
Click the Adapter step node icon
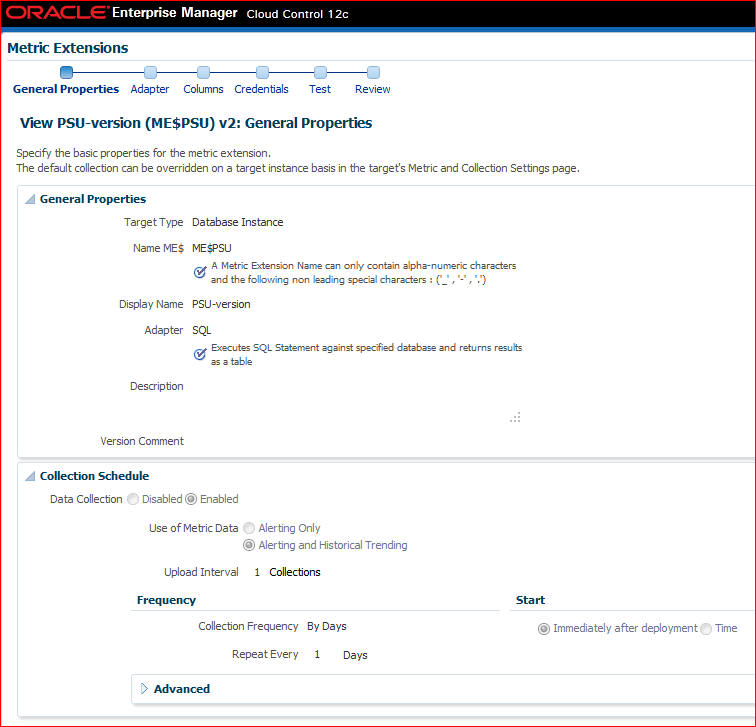coord(150,73)
